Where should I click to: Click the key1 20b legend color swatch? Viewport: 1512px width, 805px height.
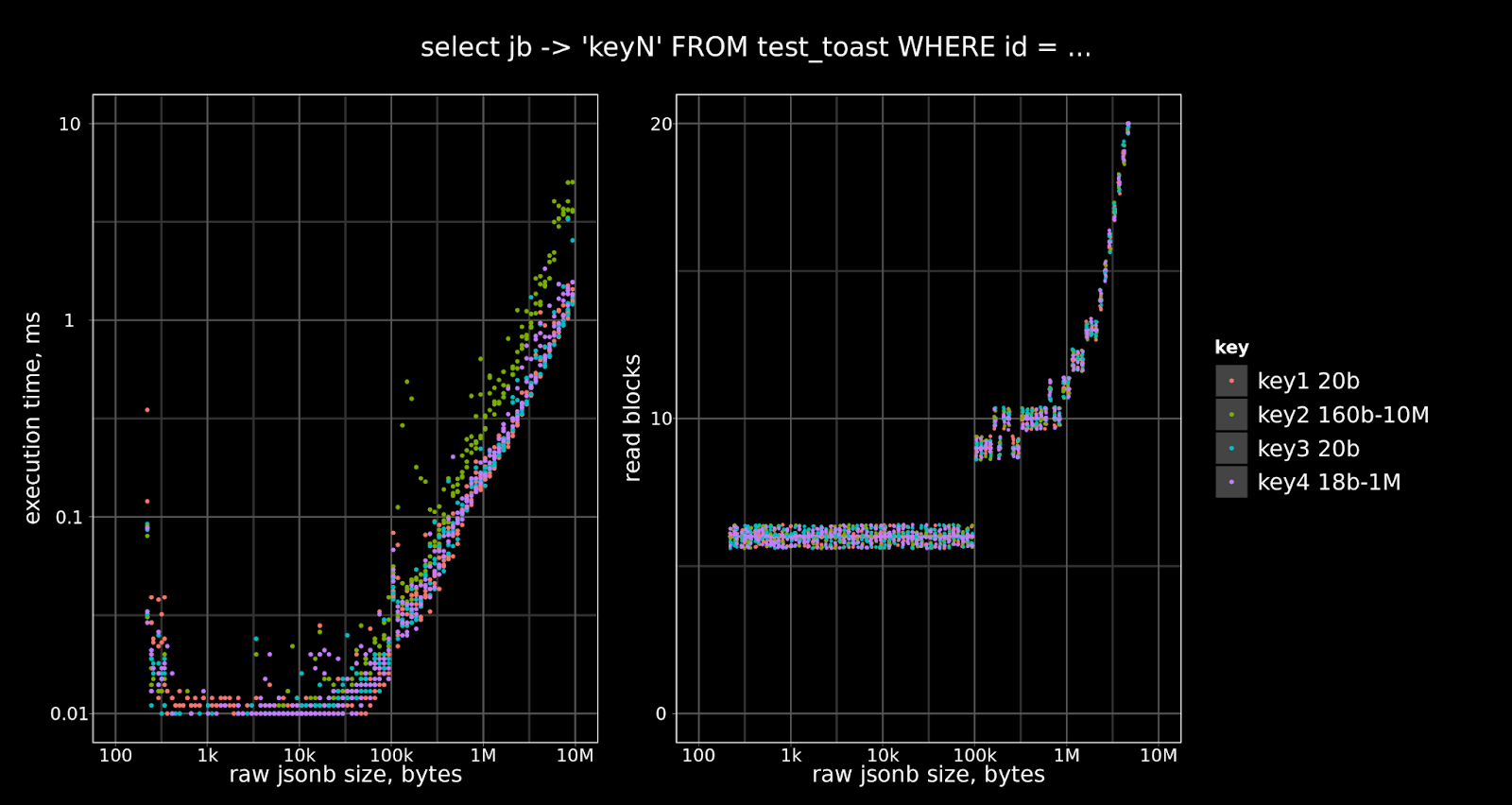[1231, 381]
